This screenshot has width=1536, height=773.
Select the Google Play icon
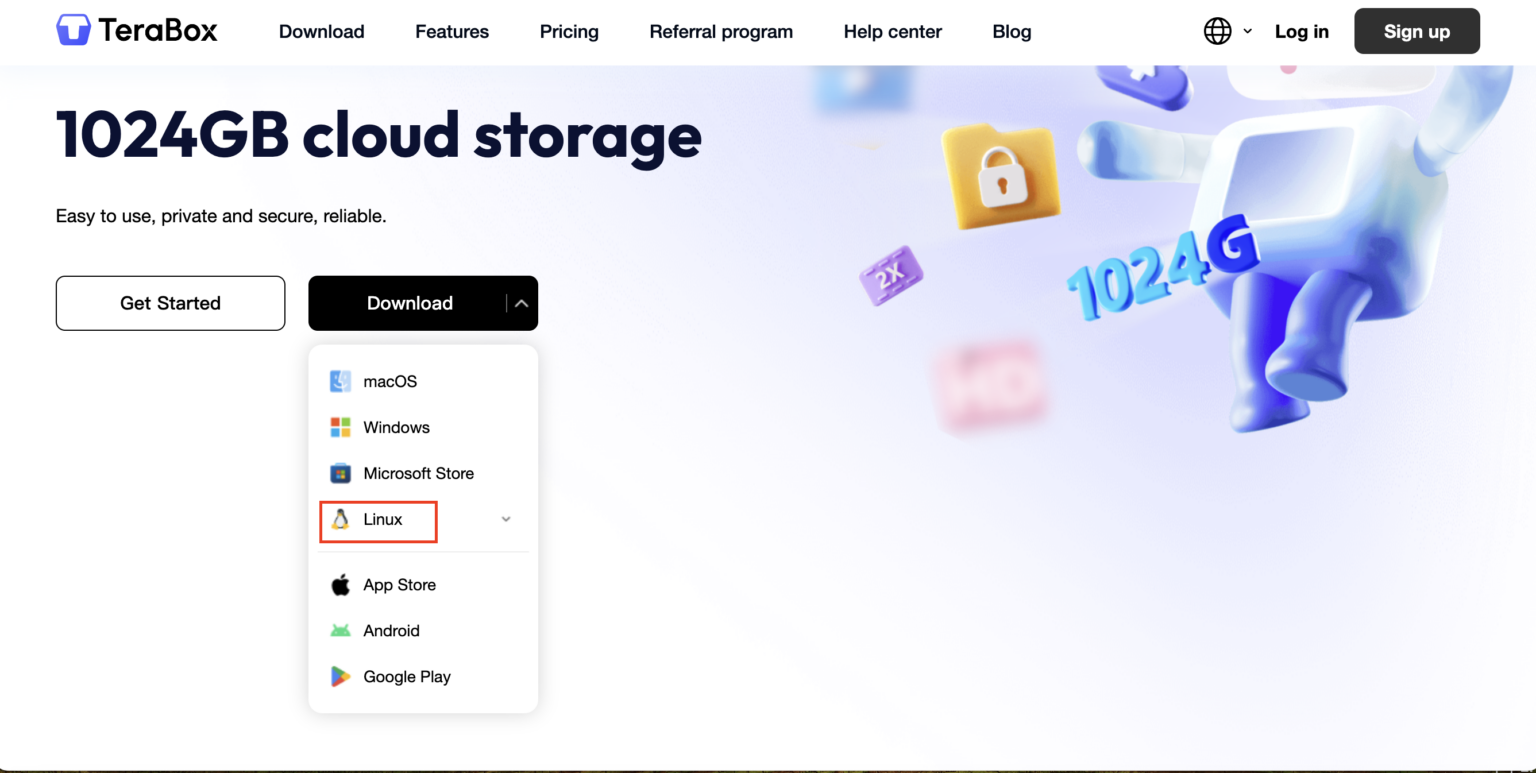[x=340, y=677]
